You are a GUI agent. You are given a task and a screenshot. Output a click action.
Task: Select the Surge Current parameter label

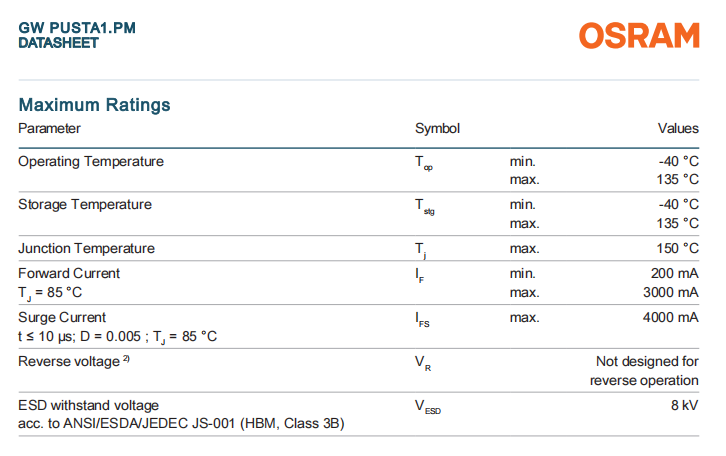[x=62, y=317]
